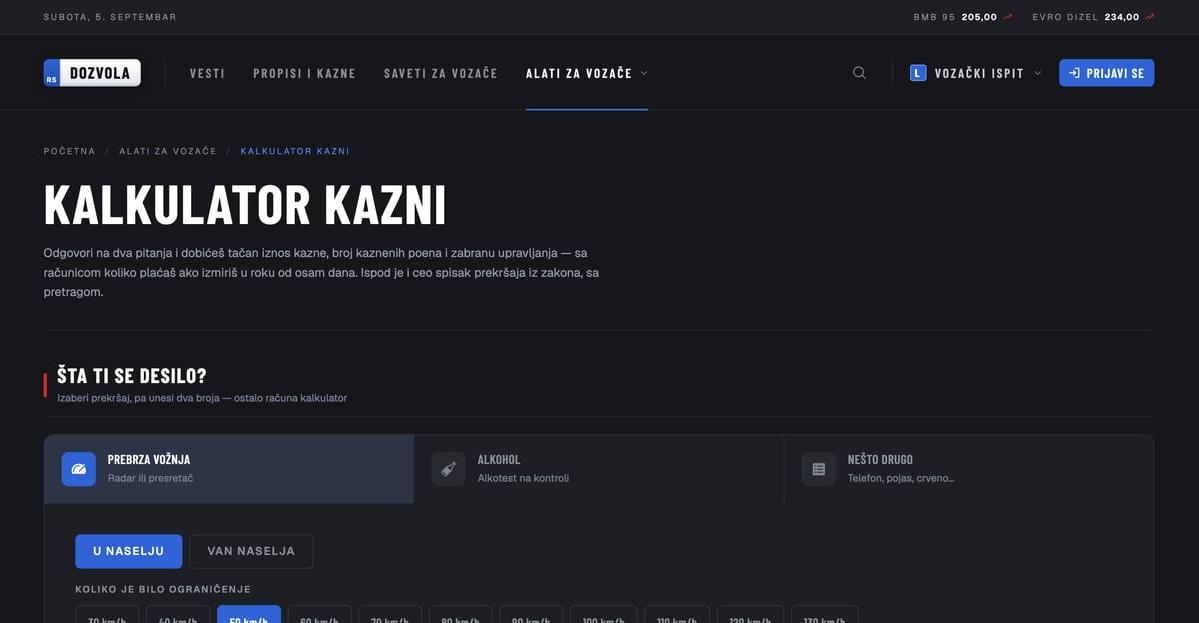Click the Alkotest na kontroli subtitle
1199x623 pixels.
point(523,479)
